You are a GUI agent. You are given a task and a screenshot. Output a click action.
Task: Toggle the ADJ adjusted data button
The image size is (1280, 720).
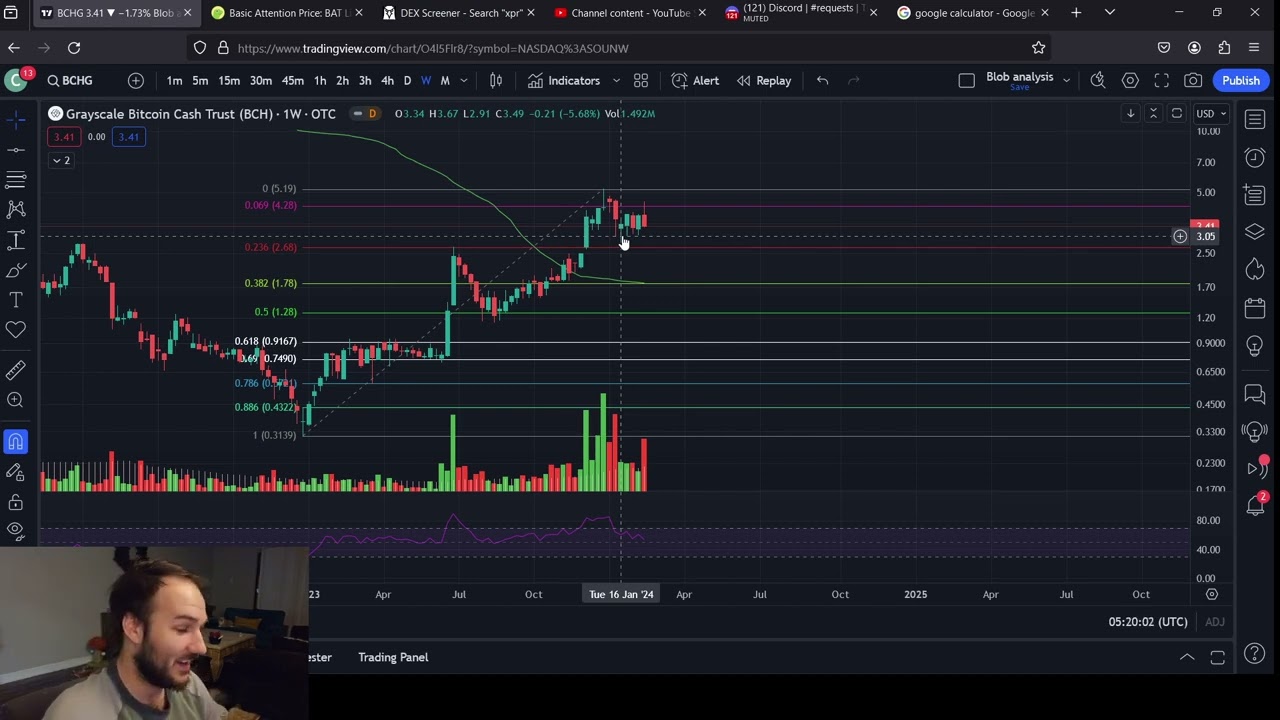pos(1214,622)
